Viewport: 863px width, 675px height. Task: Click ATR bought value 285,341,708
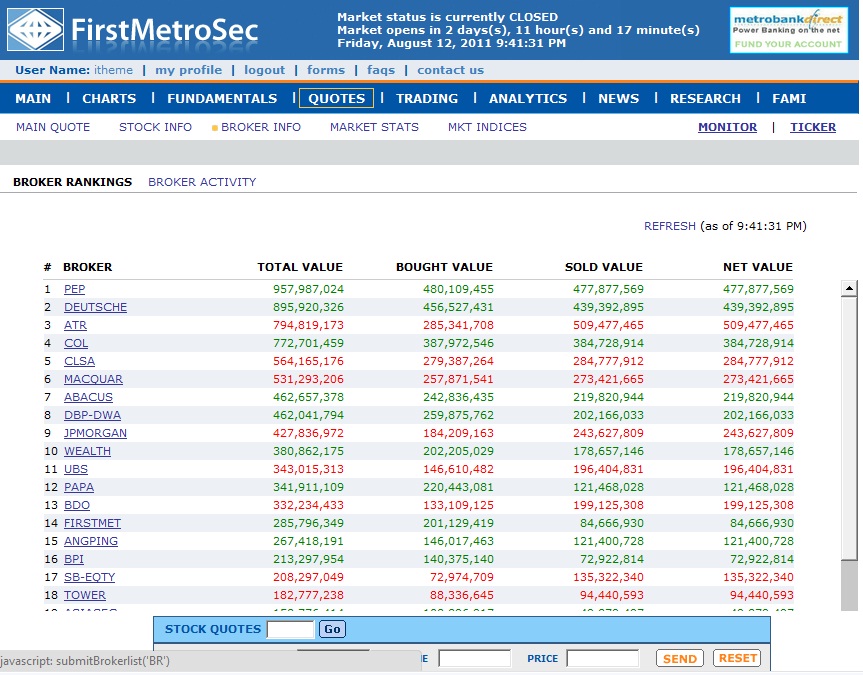point(458,325)
